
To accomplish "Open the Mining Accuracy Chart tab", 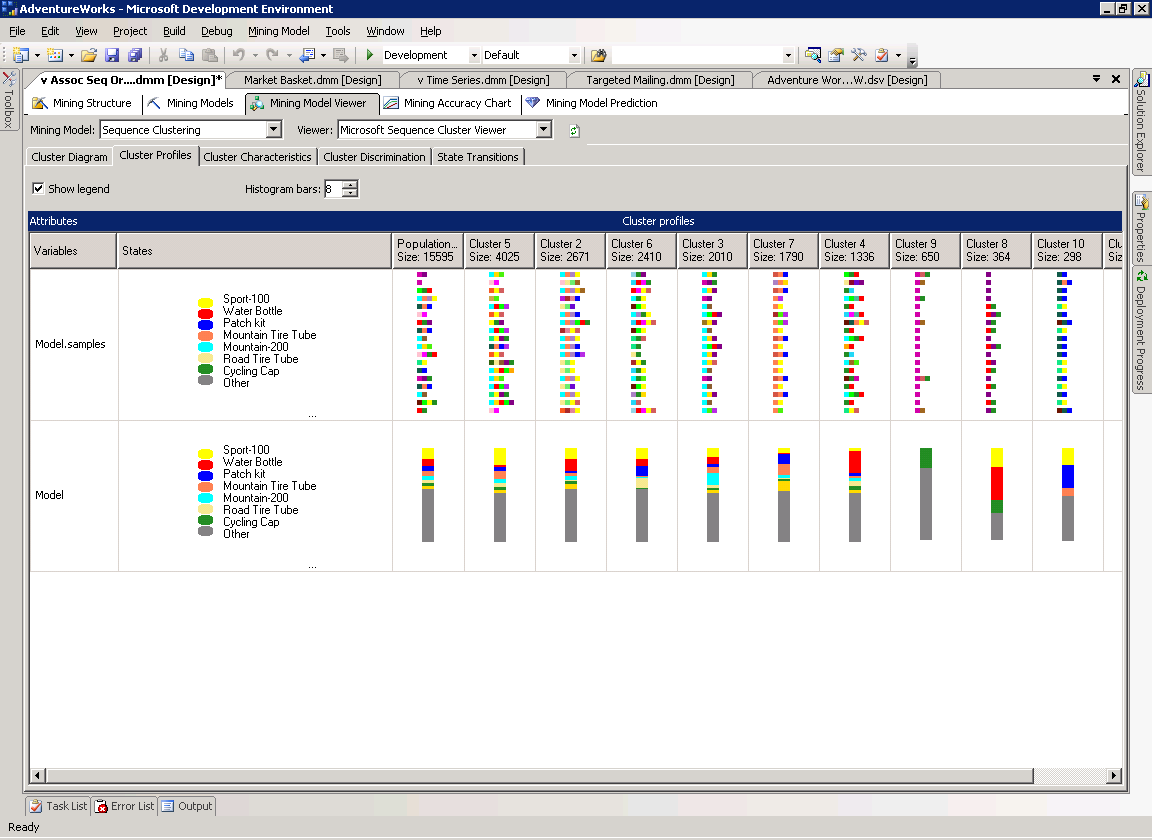I will coord(448,104).
